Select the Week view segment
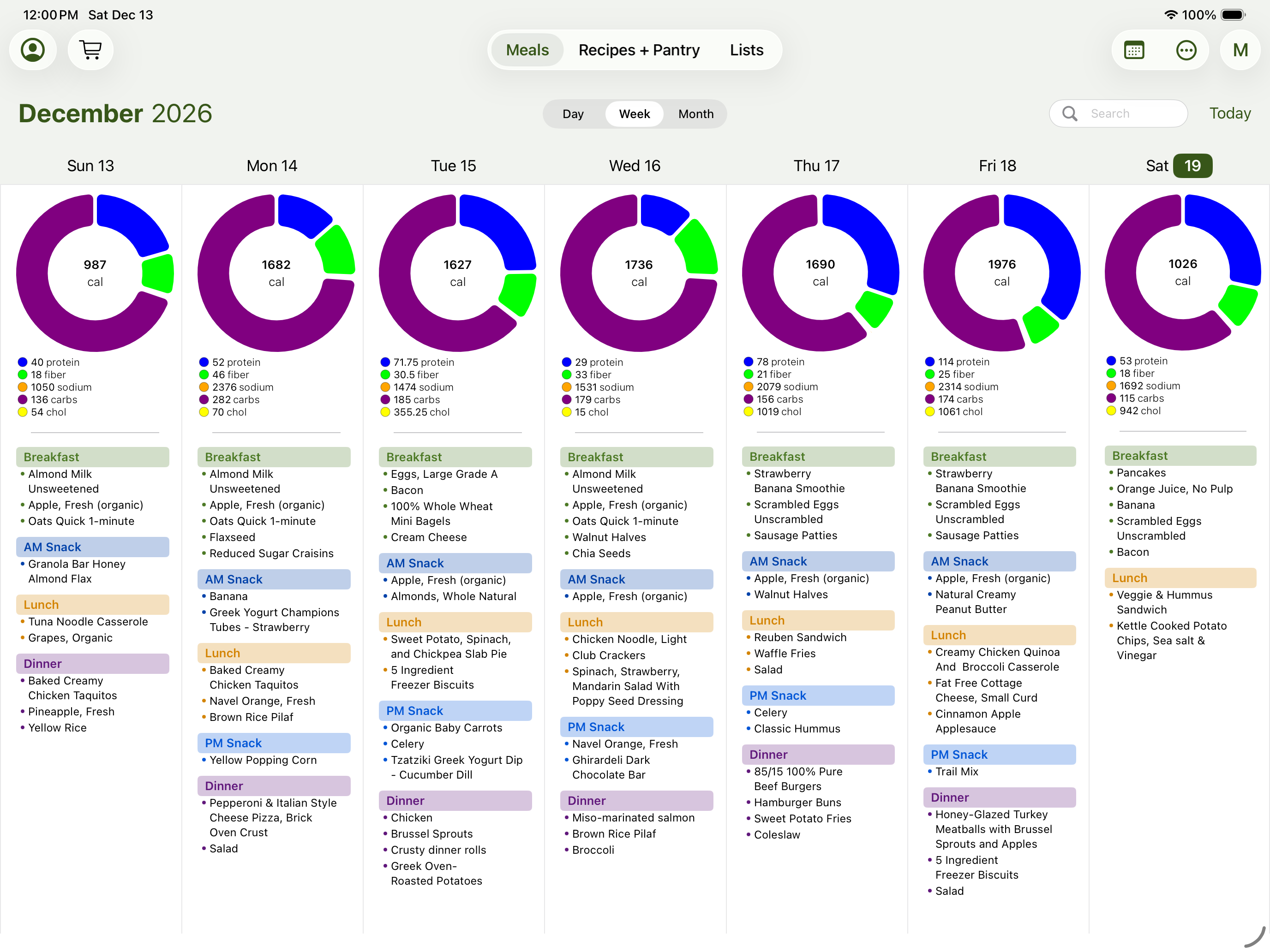Image resolution: width=1270 pixels, height=952 pixels. point(634,113)
